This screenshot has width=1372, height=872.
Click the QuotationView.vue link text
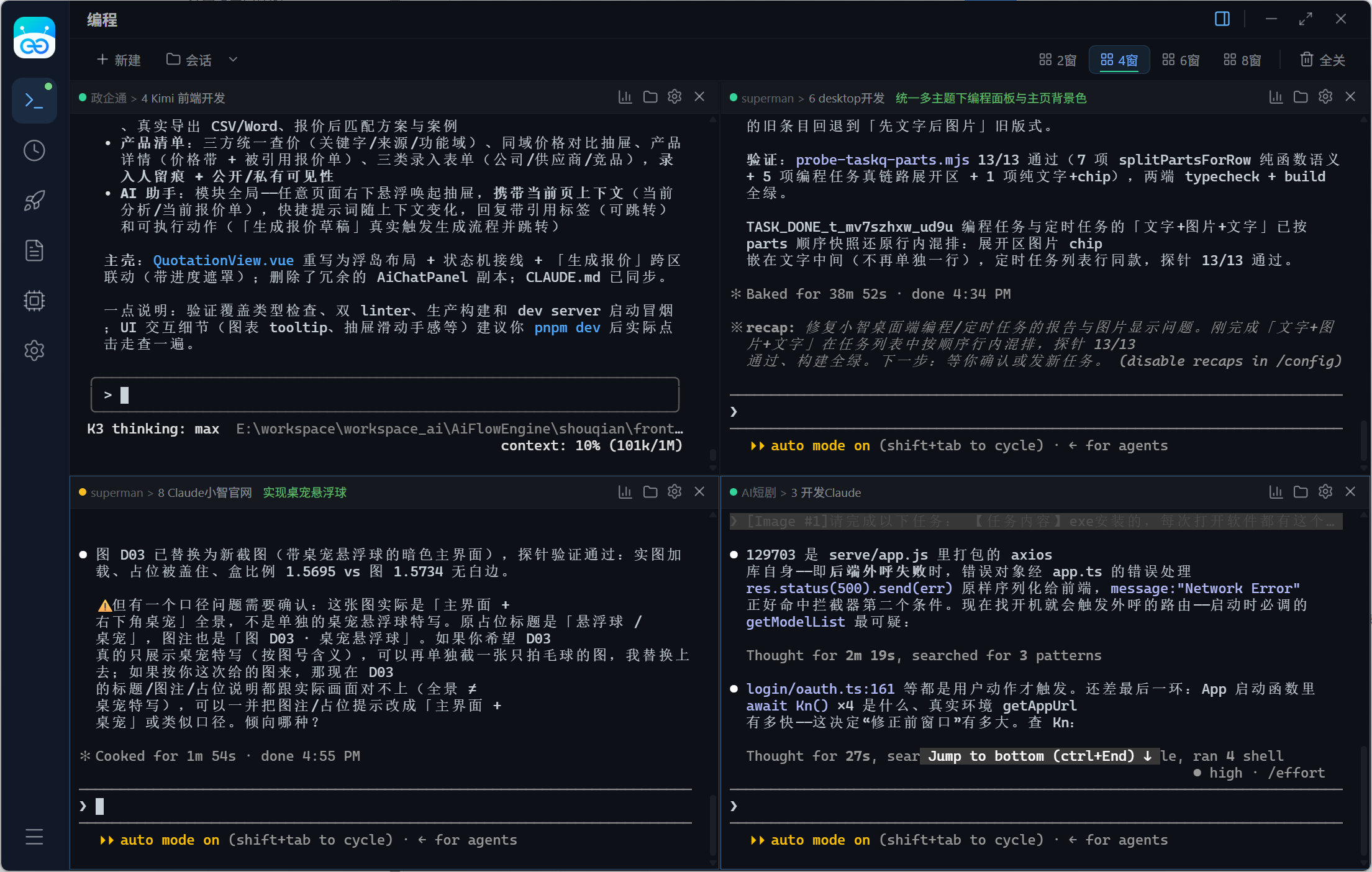pyautogui.click(x=224, y=260)
